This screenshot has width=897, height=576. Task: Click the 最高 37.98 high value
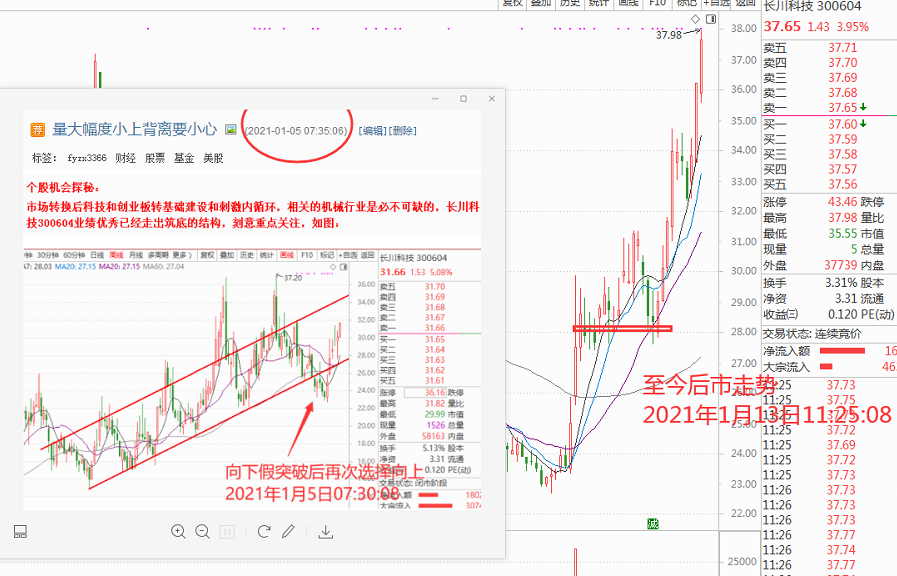pyautogui.click(x=842, y=218)
